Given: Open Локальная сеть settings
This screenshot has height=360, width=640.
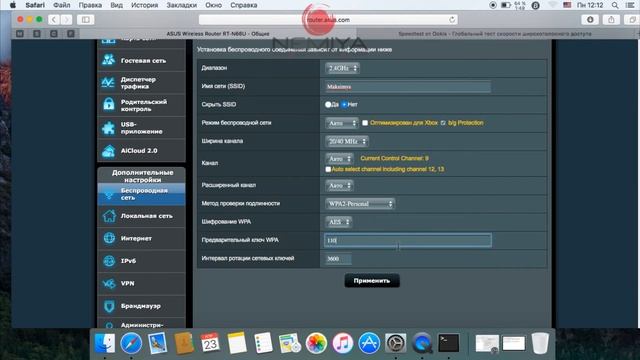Looking at the screenshot, I should click(141, 216).
